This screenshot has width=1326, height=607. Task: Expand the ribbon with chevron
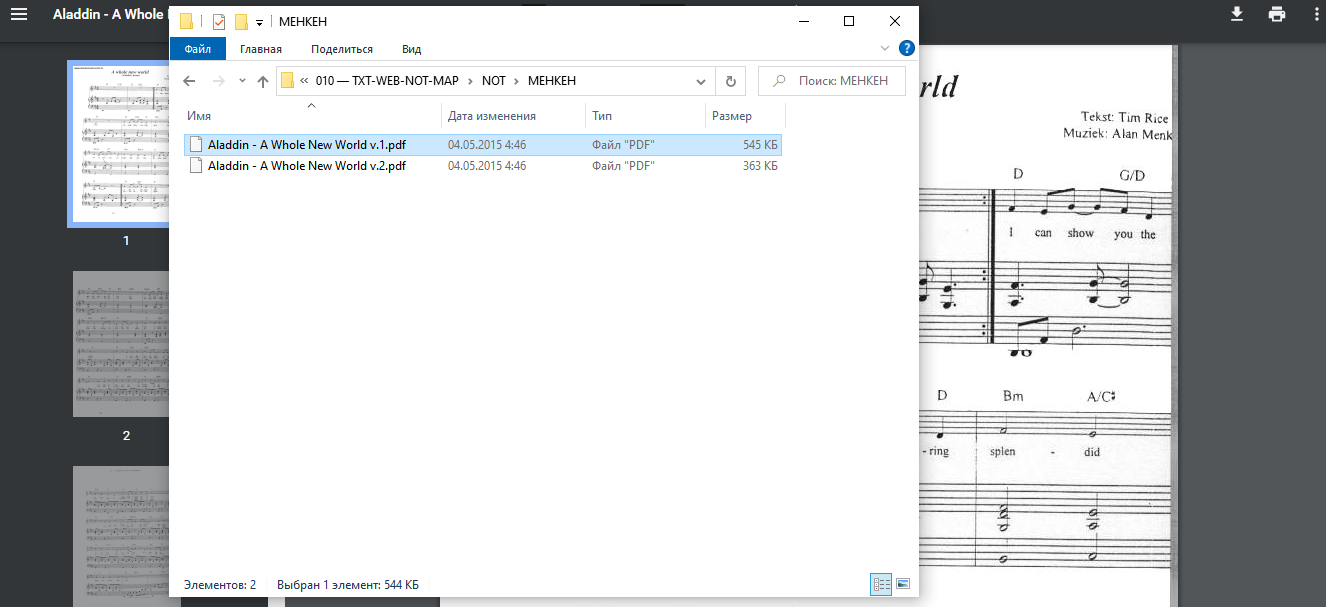[x=885, y=48]
